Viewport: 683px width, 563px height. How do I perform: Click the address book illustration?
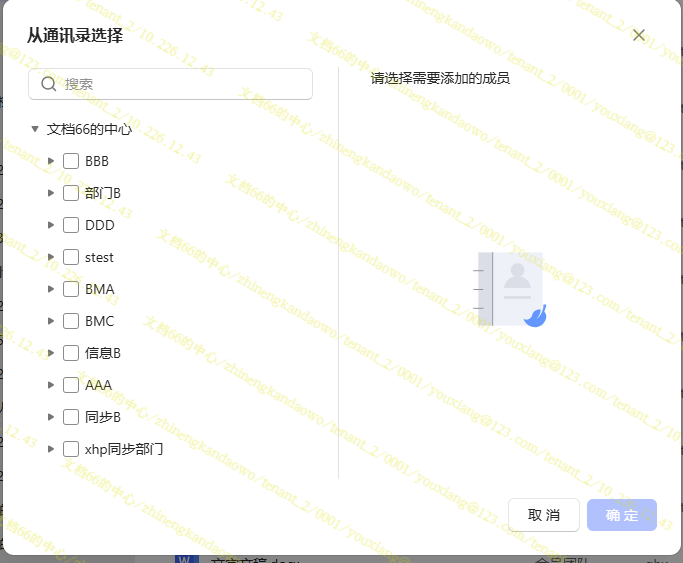[x=512, y=290]
